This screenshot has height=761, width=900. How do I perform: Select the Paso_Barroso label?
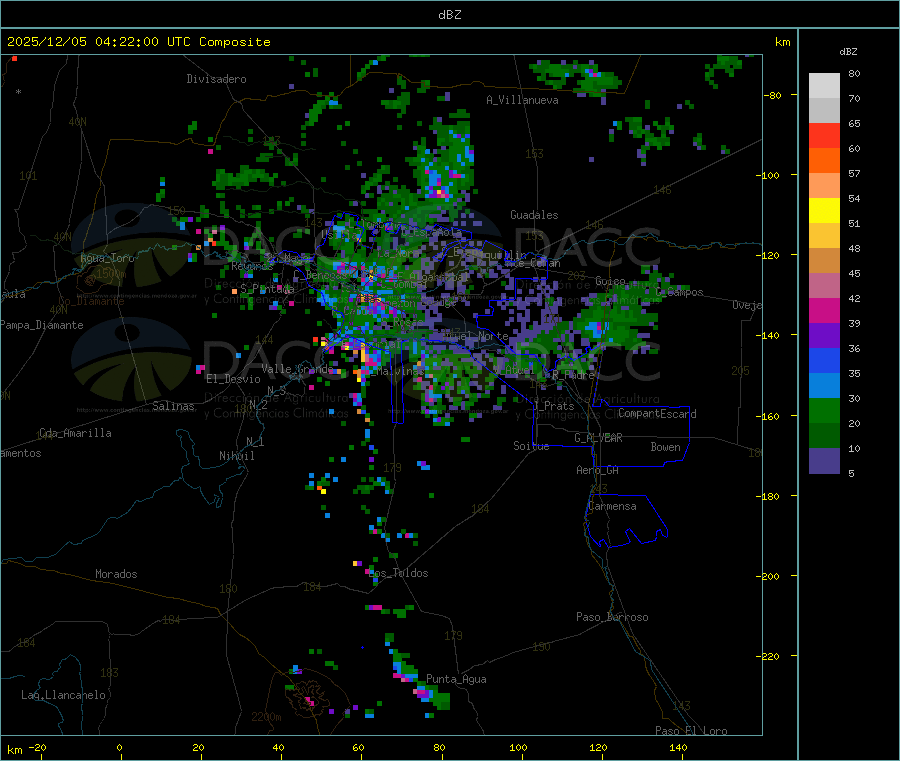coord(612,617)
